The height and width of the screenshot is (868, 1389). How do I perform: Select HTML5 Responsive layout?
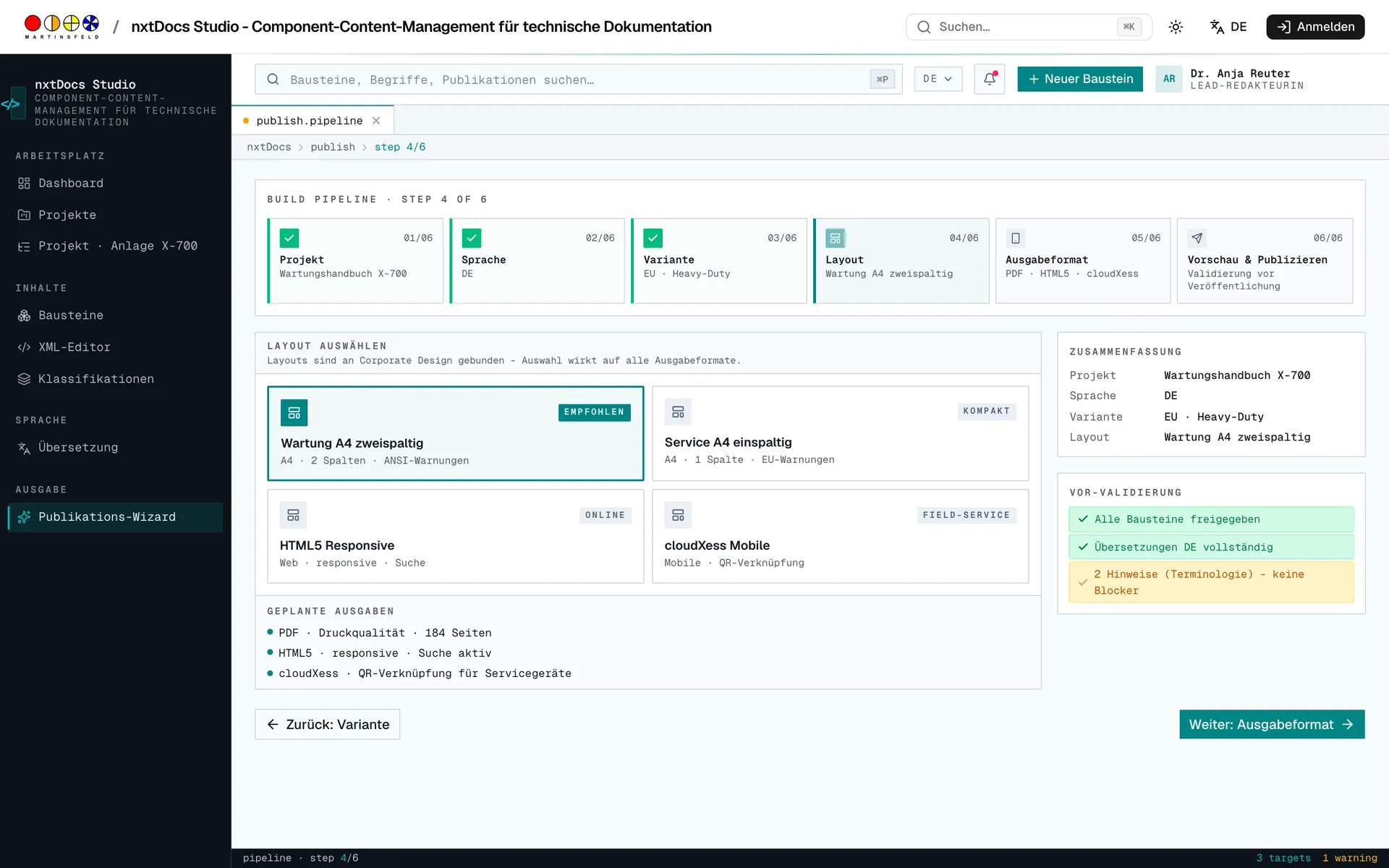point(456,536)
